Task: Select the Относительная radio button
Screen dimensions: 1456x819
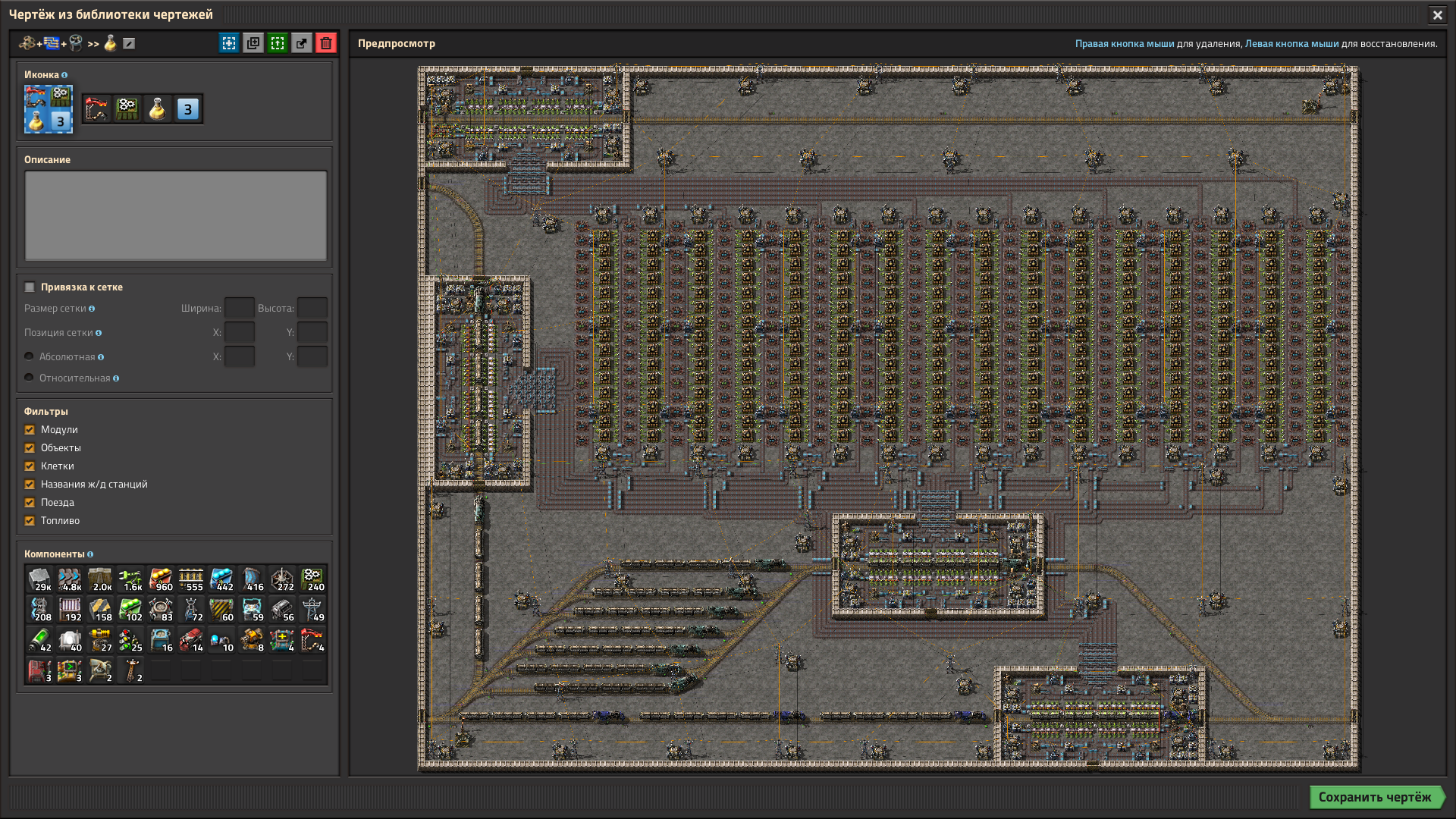Action: [x=29, y=378]
